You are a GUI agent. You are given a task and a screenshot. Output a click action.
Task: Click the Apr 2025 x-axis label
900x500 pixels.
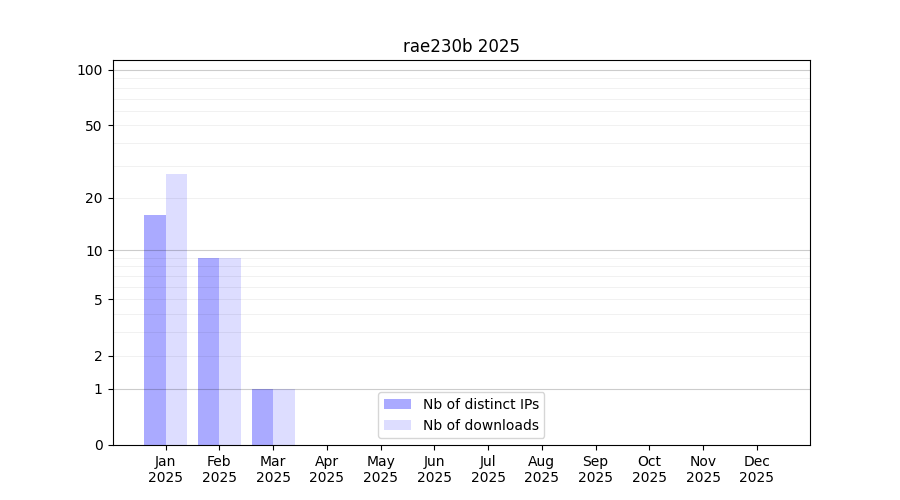click(x=327, y=469)
